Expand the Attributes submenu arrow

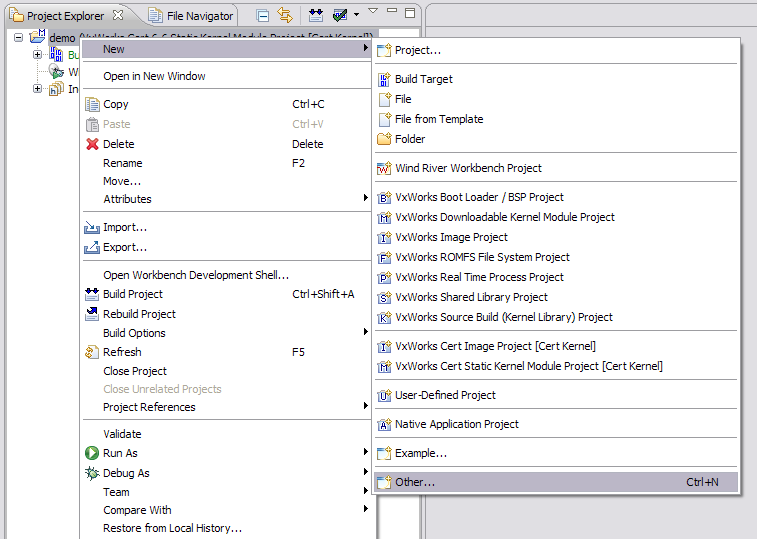(x=365, y=198)
